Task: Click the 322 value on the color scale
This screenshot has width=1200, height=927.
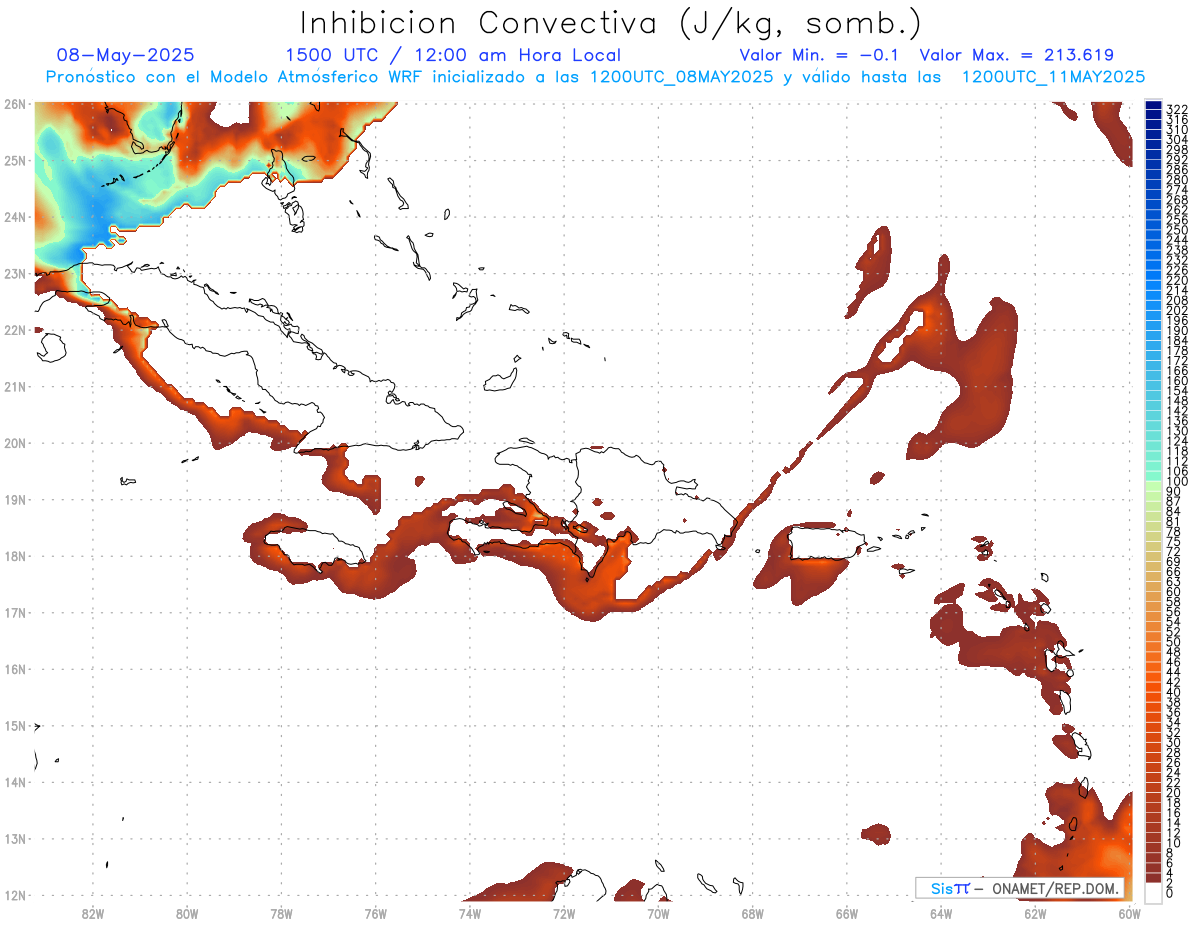Action: pyautogui.click(x=1177, y=108)
